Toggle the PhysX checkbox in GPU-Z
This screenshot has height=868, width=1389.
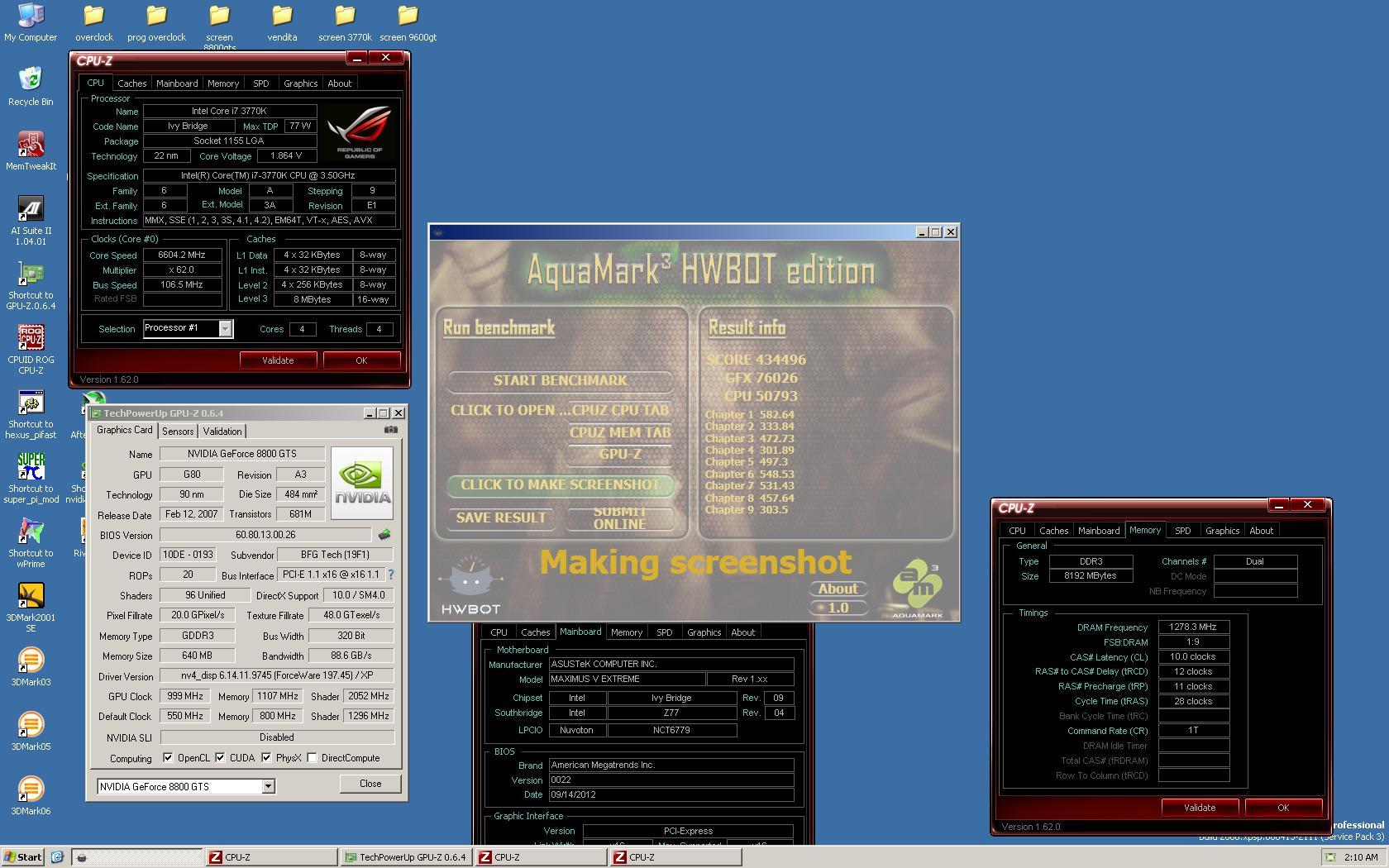point(266,757)
